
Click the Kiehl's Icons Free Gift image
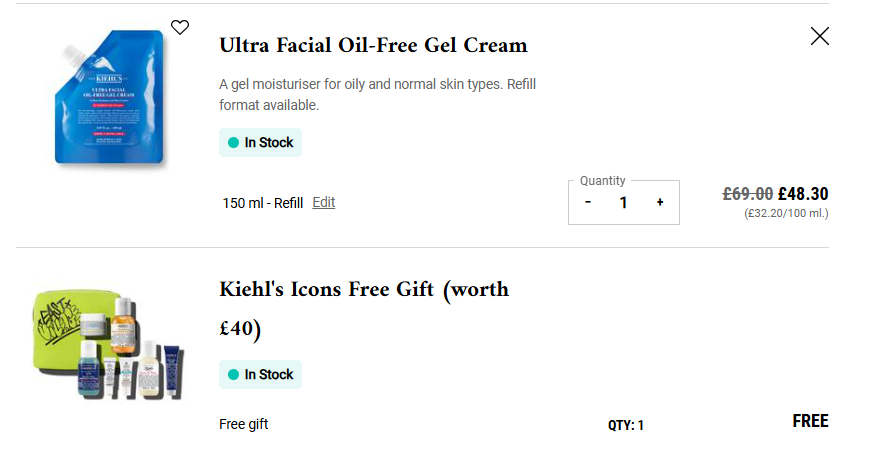pyautogui.click(x=105, y=341)
